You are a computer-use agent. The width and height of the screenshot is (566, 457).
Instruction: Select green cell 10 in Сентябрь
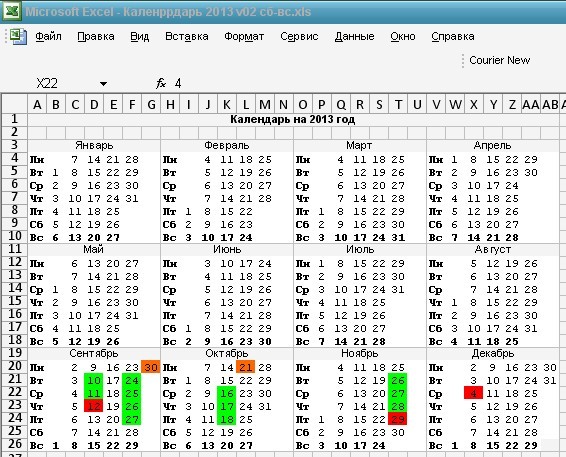[x=94, y=380]
